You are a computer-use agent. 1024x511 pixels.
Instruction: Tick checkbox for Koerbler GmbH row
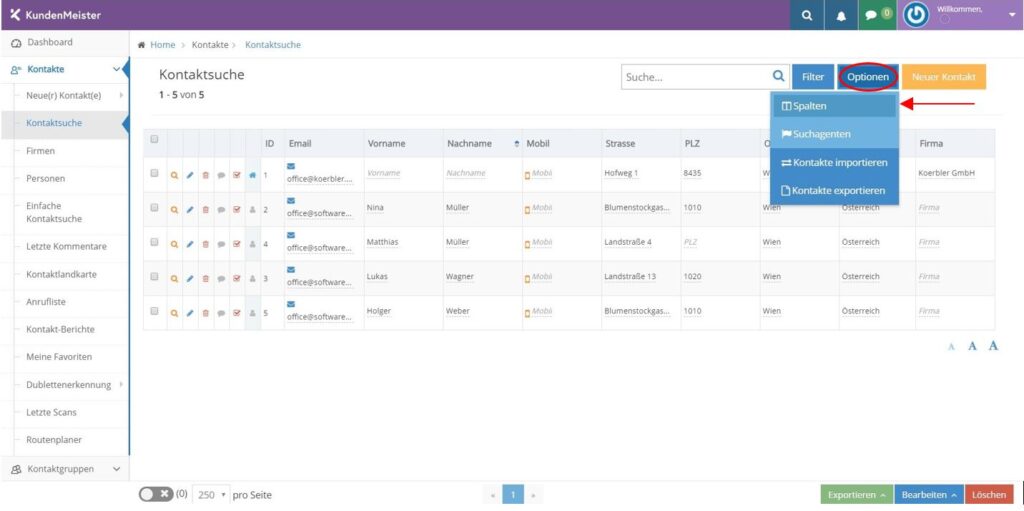click(154, 173)
